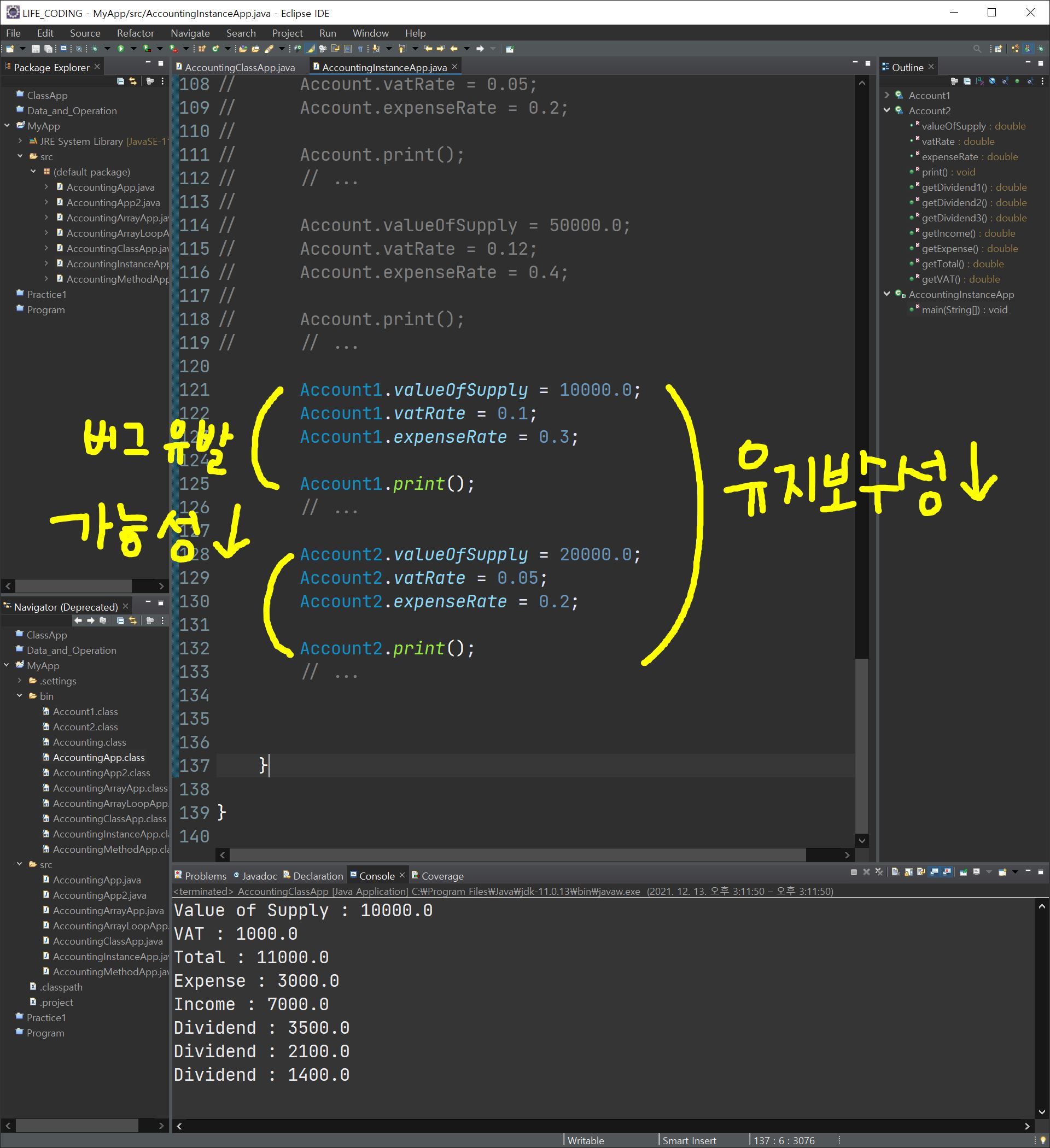Toggle Hide Fields filter in Outline toolbar
Image resolution: width=1050 pixels, height=1148 pixels.
click(992, 81)
